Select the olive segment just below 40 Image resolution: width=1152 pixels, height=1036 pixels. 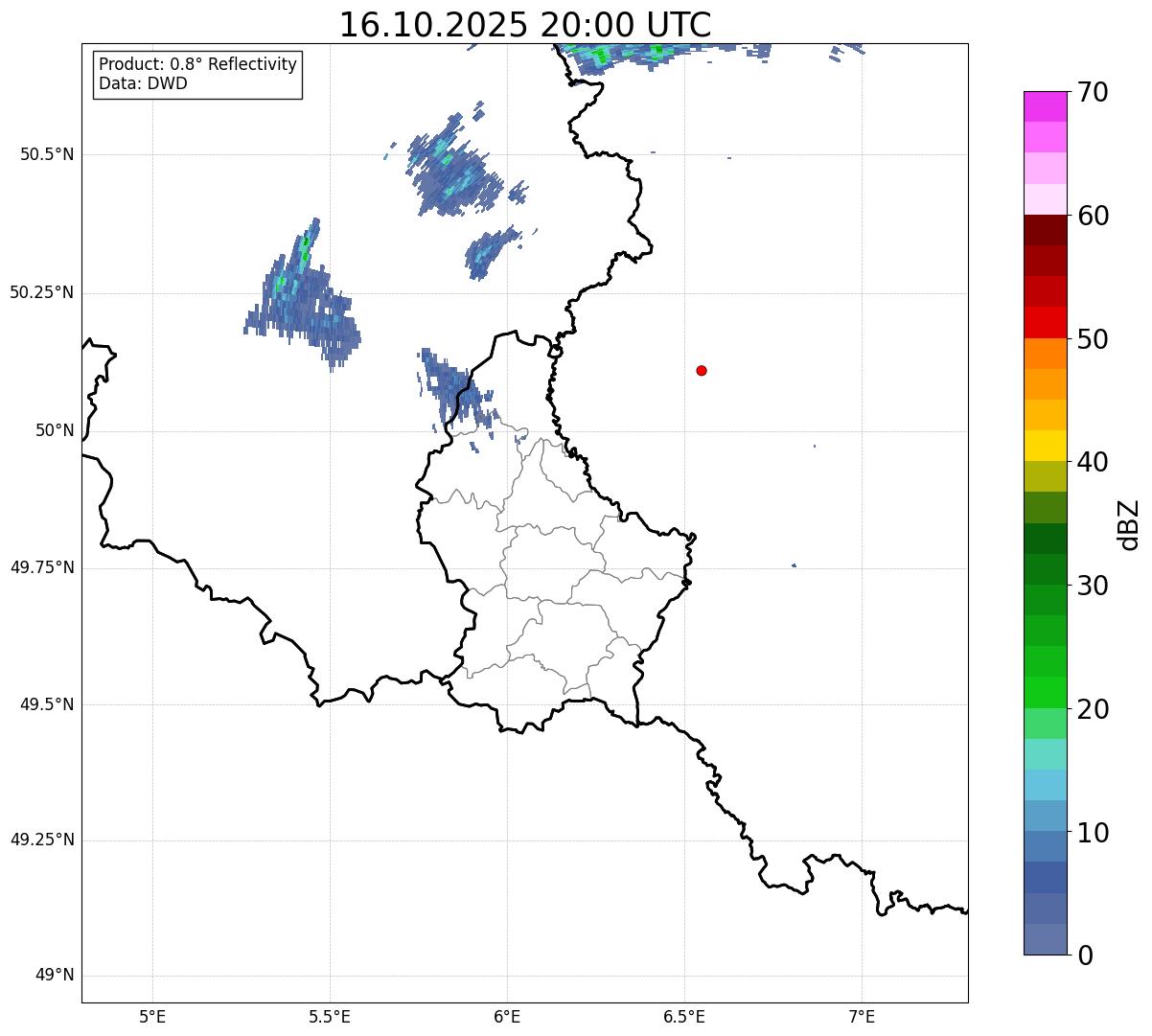1045,476
